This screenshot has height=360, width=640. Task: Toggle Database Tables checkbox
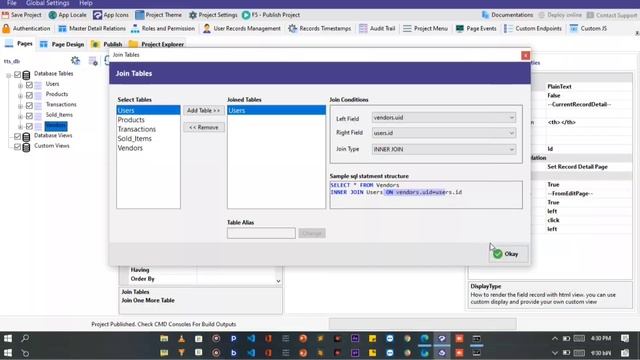[x=17, y=74]
